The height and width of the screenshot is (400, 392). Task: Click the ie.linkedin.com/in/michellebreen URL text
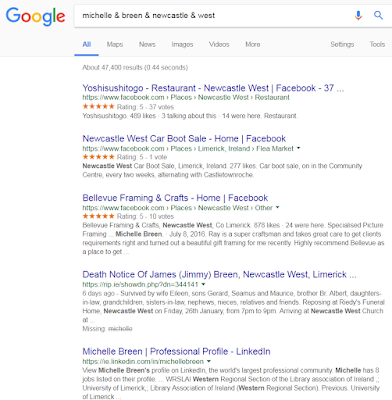pyautogui.click(x=143, y=361)
